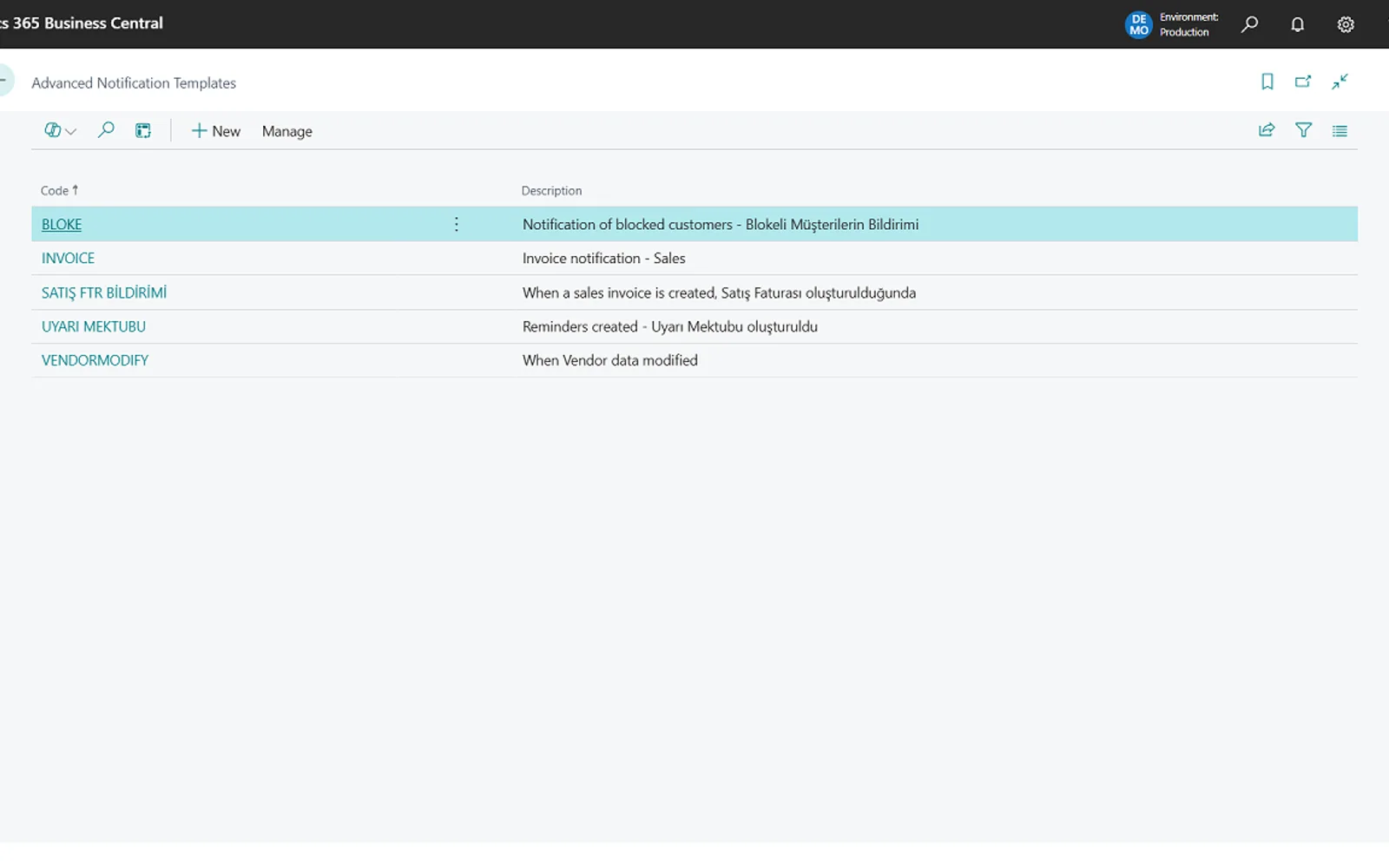Open the VENDORMODIFY template link

tap(95, 360)
